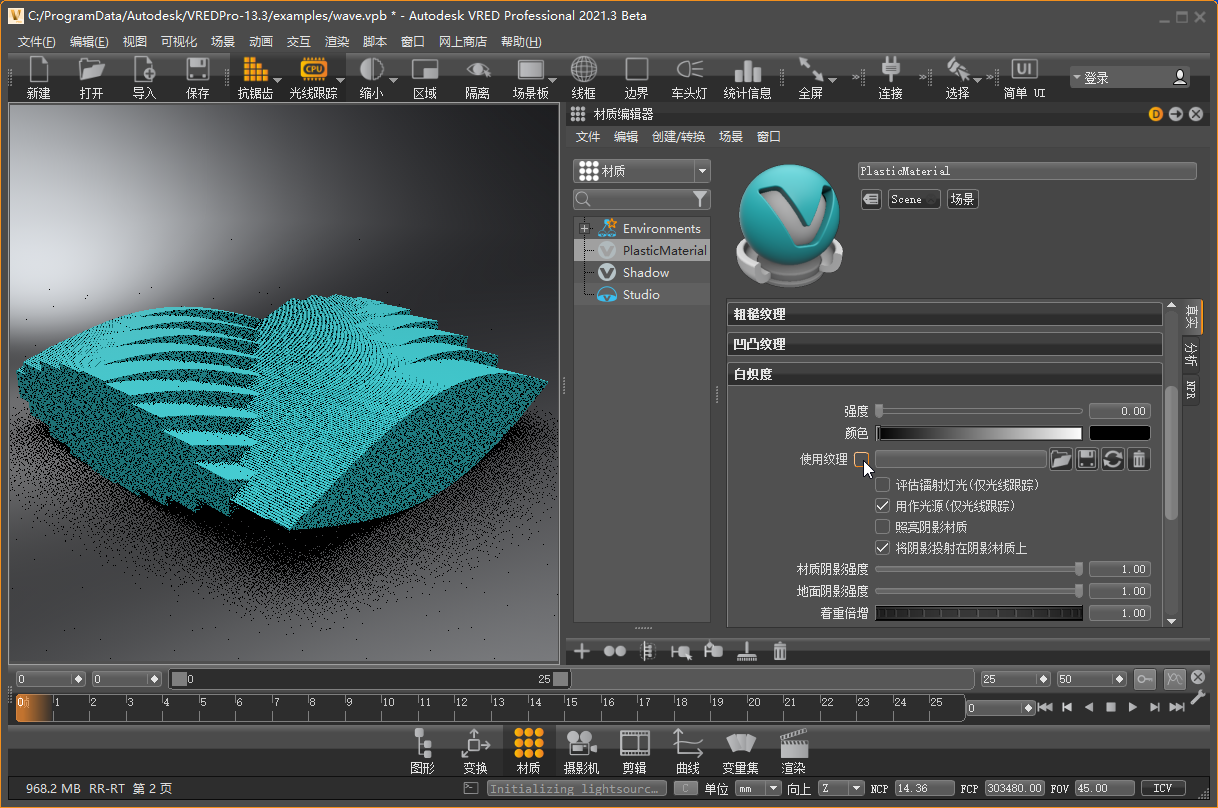This screenshot has height=808, width=1218.
Task: Toggle Headlight (车头灯) in toolbar
Action: pos(689,77)
